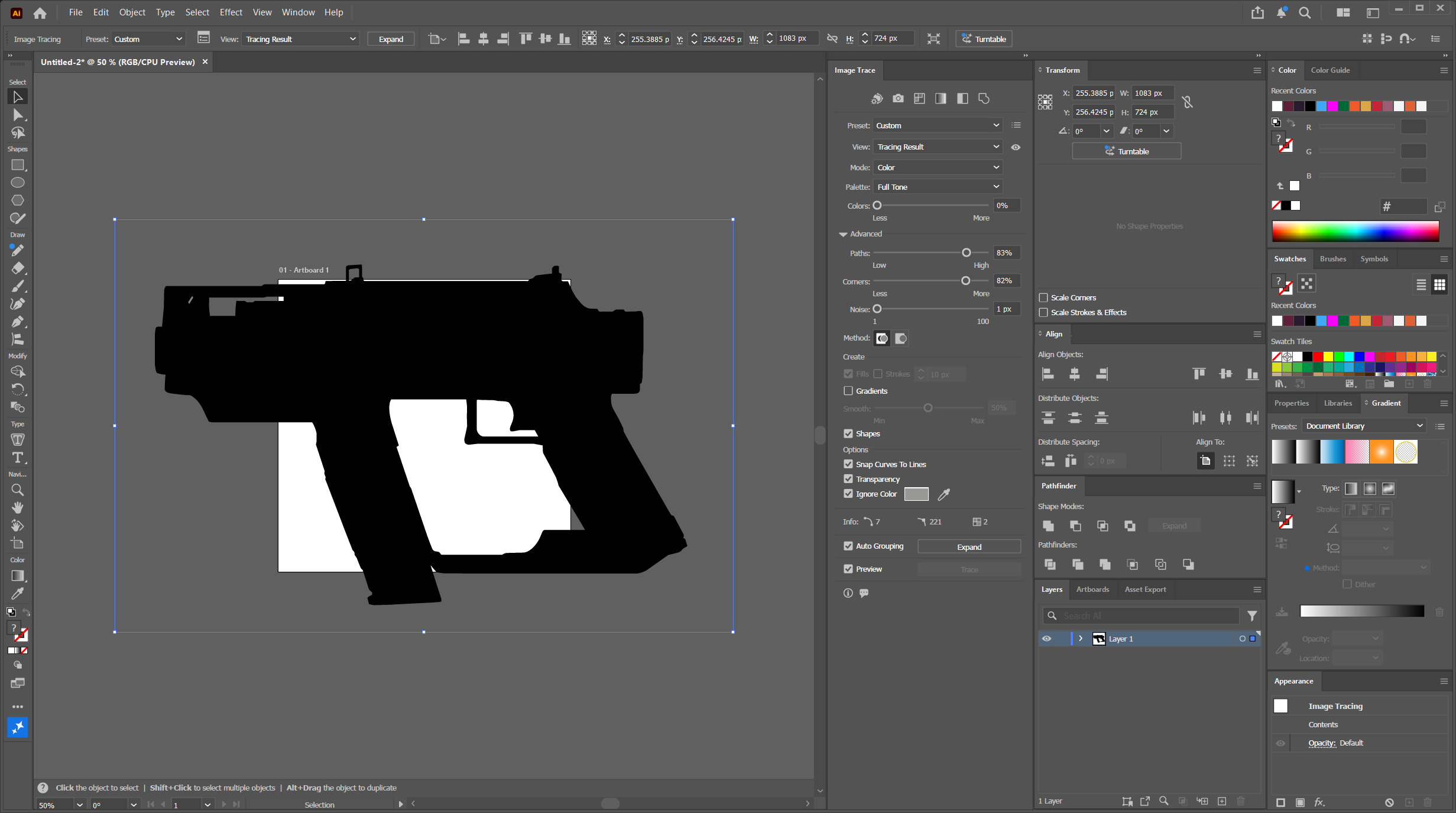Click the Noise value field

pos(1007,309)
